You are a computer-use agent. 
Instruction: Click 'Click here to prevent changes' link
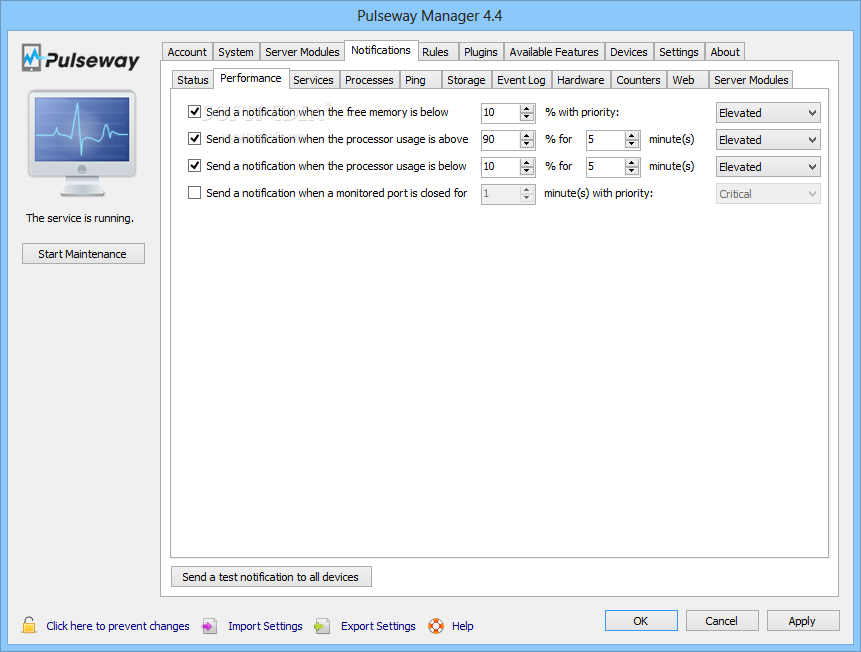click(118, 626)
